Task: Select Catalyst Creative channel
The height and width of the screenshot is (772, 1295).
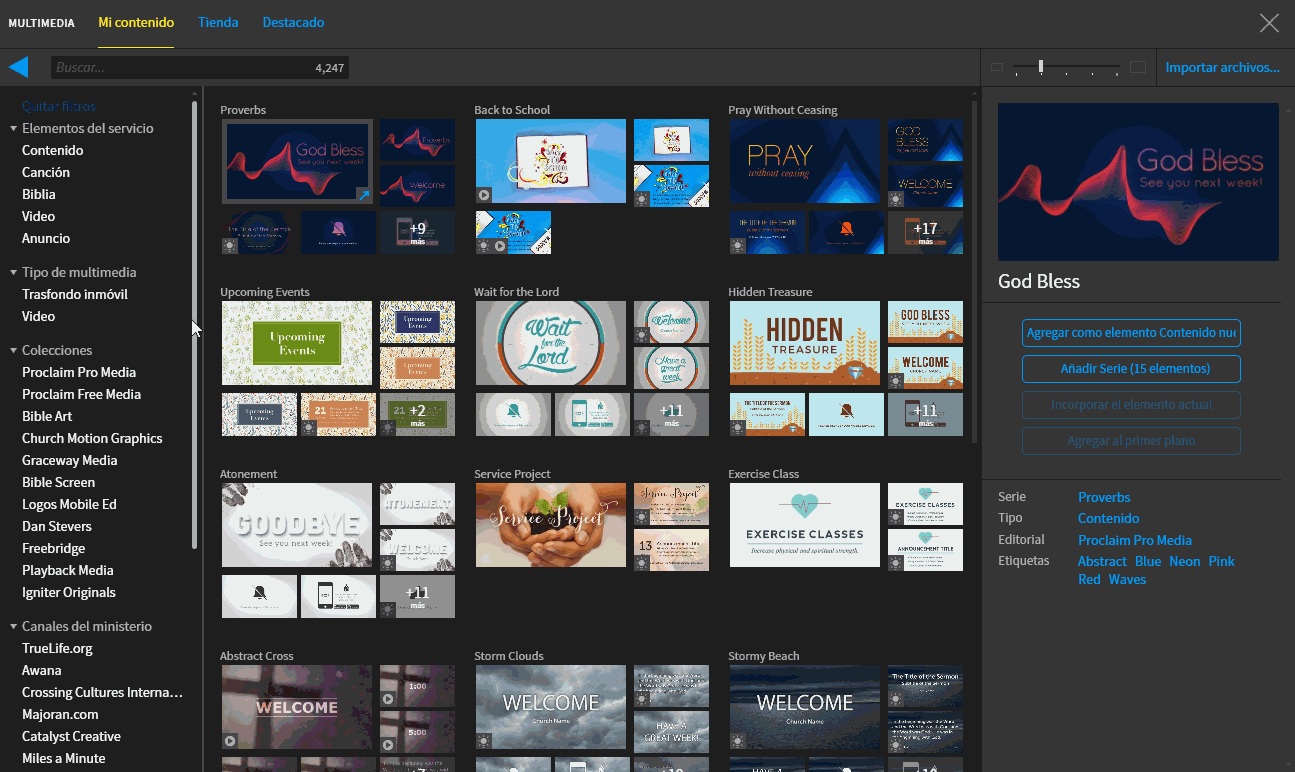Action: [71, 736]
